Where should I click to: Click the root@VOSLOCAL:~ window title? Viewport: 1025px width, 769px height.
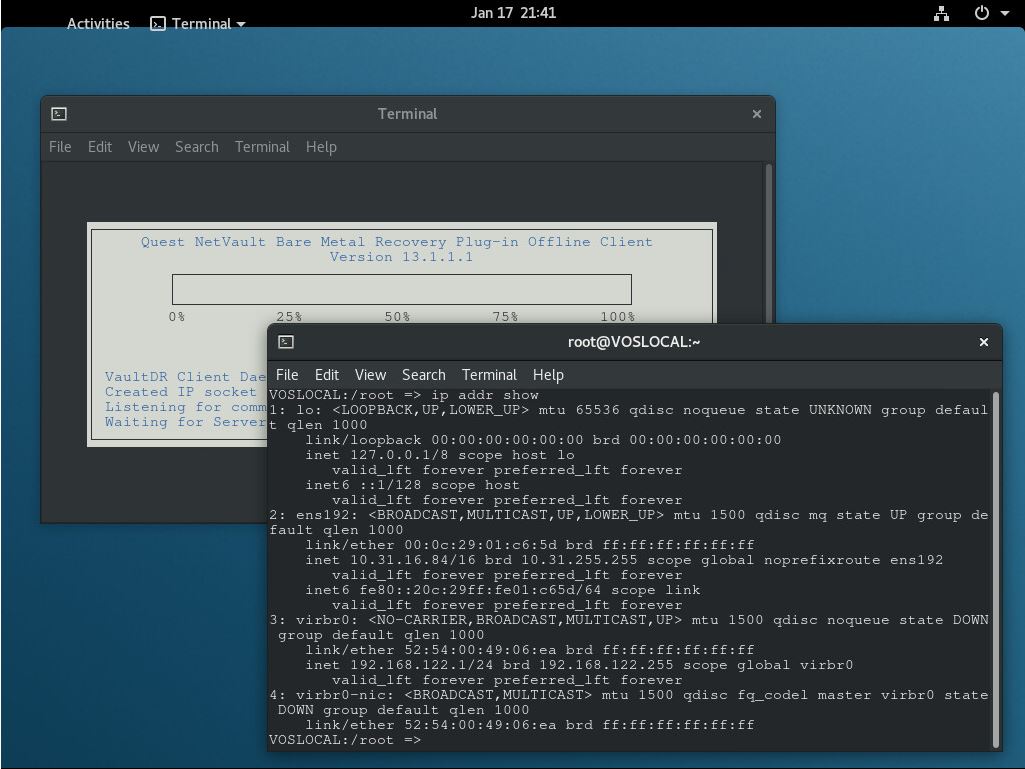[633, 342]
